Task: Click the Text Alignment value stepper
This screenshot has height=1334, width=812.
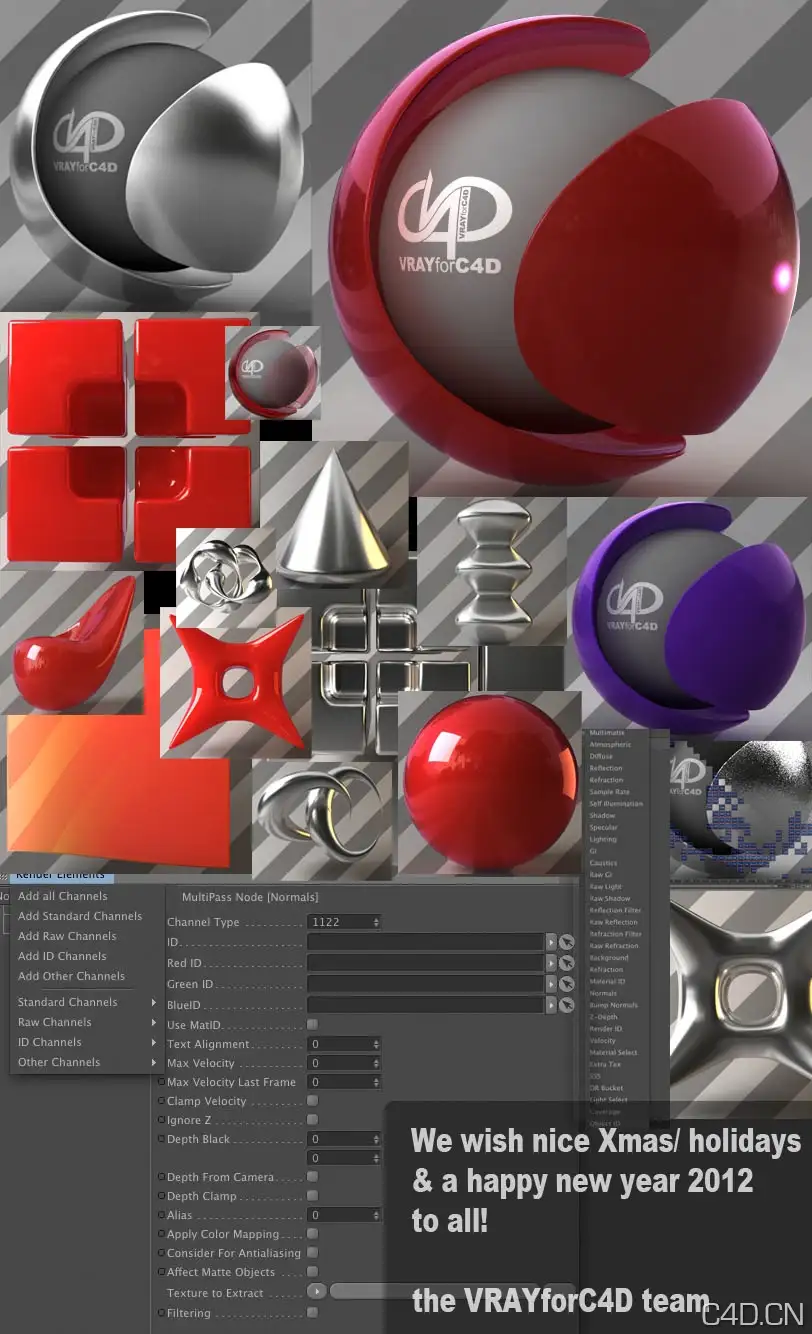Action: click(376, 1044)
